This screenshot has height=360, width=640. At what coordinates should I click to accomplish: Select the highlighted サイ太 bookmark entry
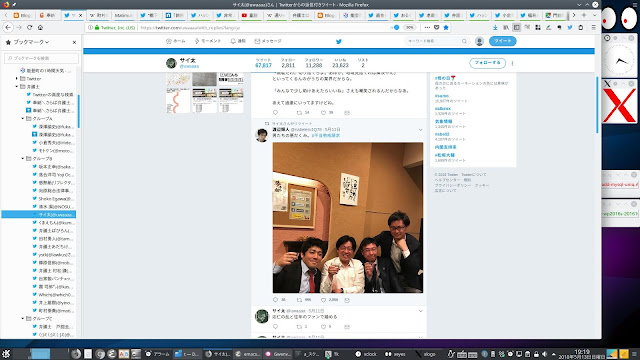click(39, 214)
